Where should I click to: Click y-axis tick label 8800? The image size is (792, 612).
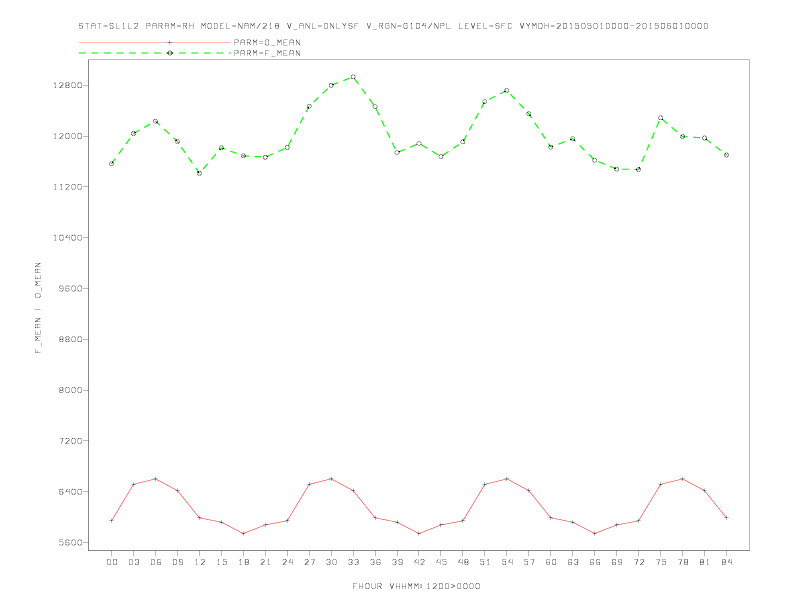70,339
